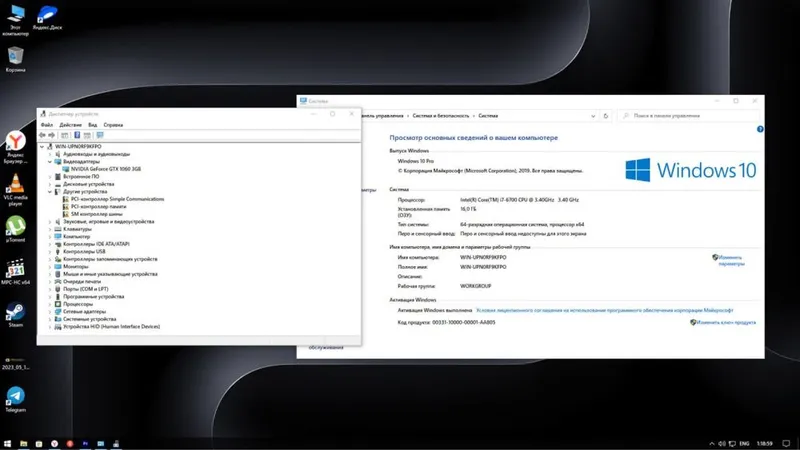The image size is (800, 450).
Task: Click the blue Help icon in Device Manager toolbar
Action: [77, 135]
